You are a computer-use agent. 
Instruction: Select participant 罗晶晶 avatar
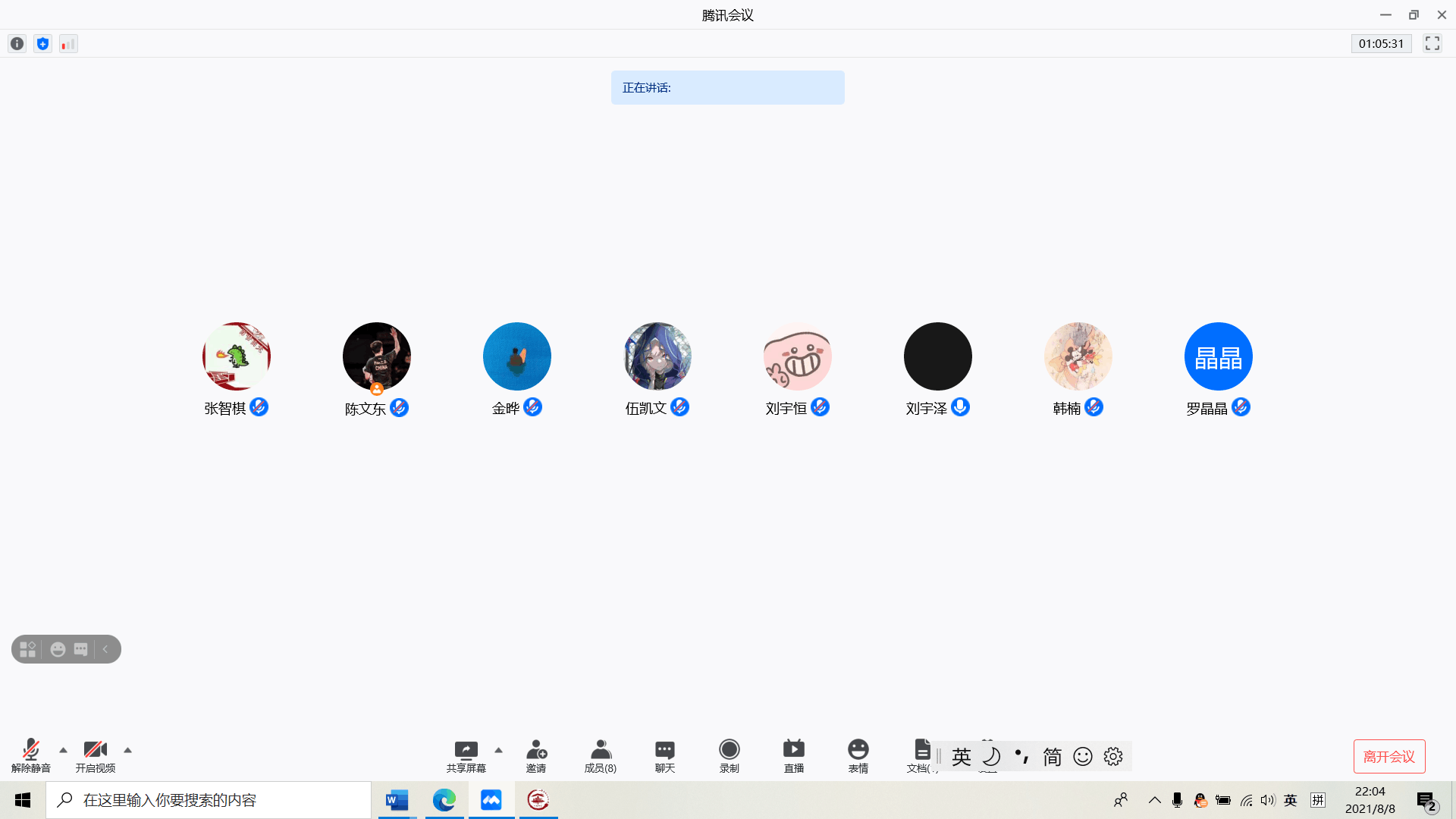point(1218,356)
